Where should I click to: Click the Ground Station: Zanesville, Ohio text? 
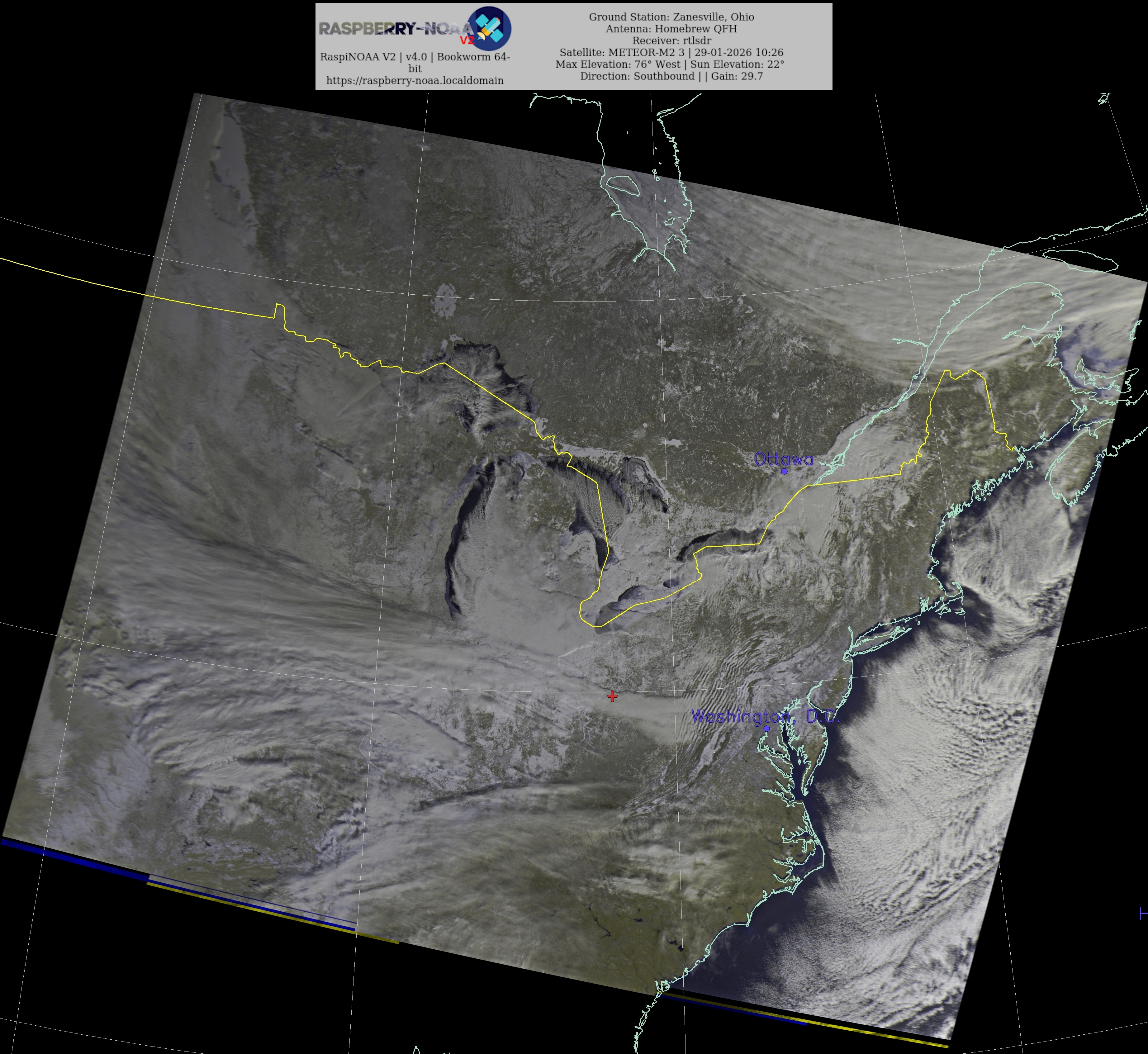(671, 17)
